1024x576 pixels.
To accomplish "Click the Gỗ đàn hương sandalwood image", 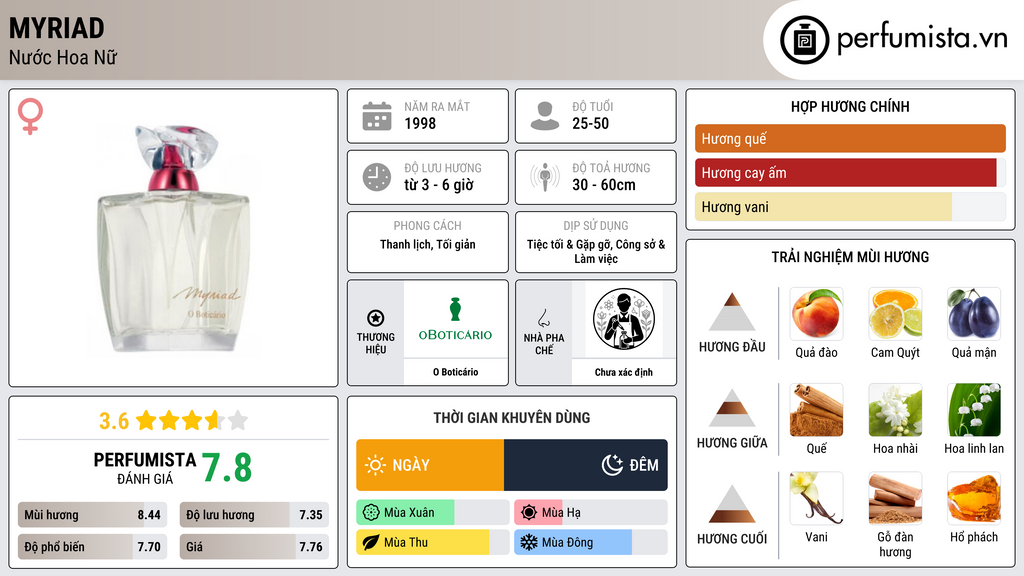I will [x=895, y=499].
